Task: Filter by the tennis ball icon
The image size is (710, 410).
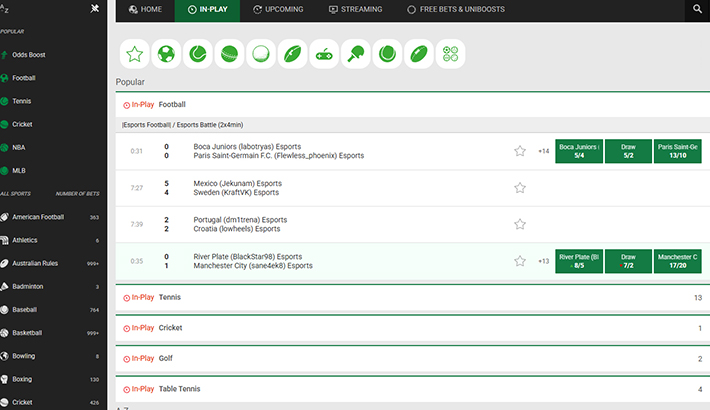Action: (x=198, y=54)
